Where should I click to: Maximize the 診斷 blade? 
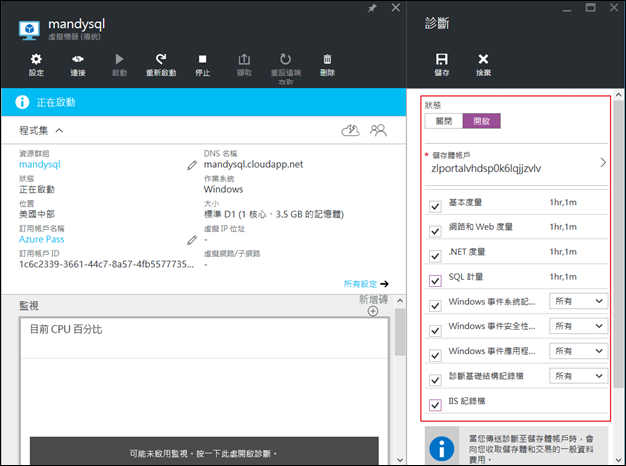(x=590, y=7)
